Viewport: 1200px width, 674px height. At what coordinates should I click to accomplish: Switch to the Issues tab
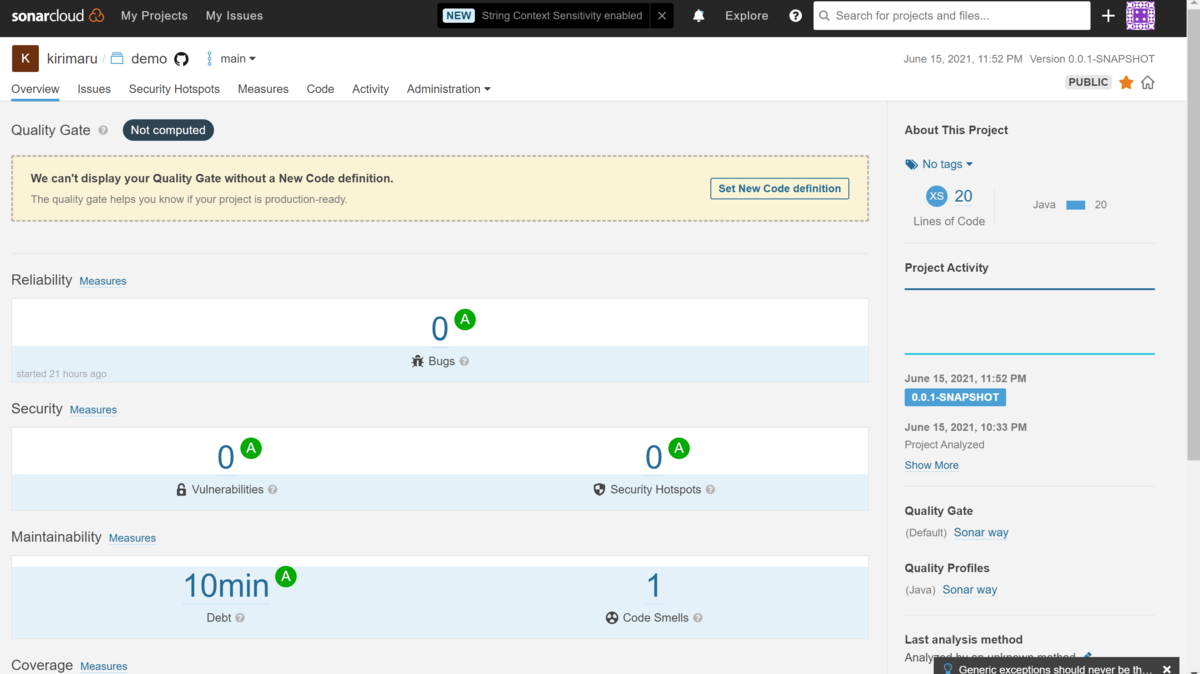[94, 89]
